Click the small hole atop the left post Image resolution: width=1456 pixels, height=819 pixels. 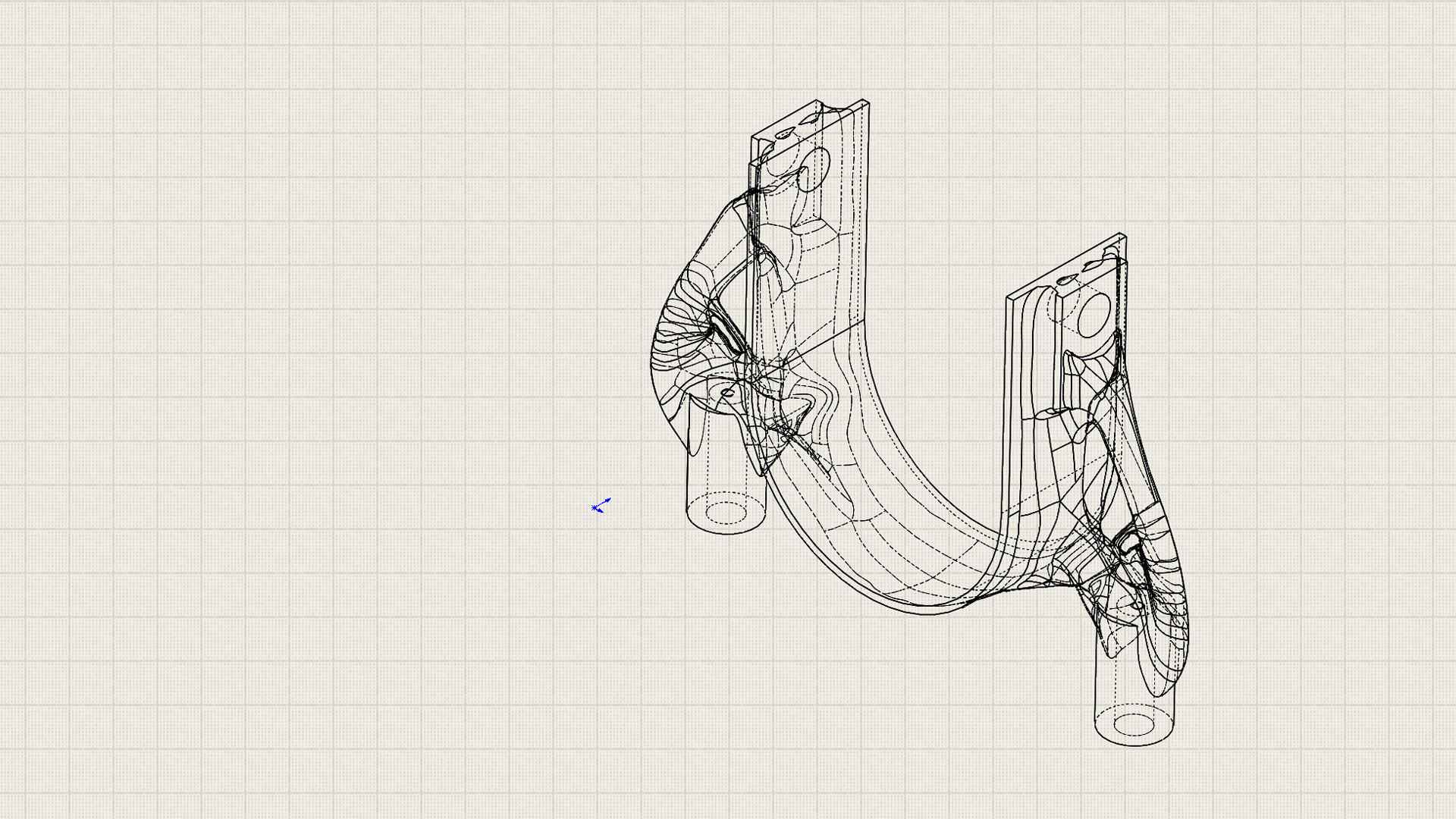coord(727,393)
